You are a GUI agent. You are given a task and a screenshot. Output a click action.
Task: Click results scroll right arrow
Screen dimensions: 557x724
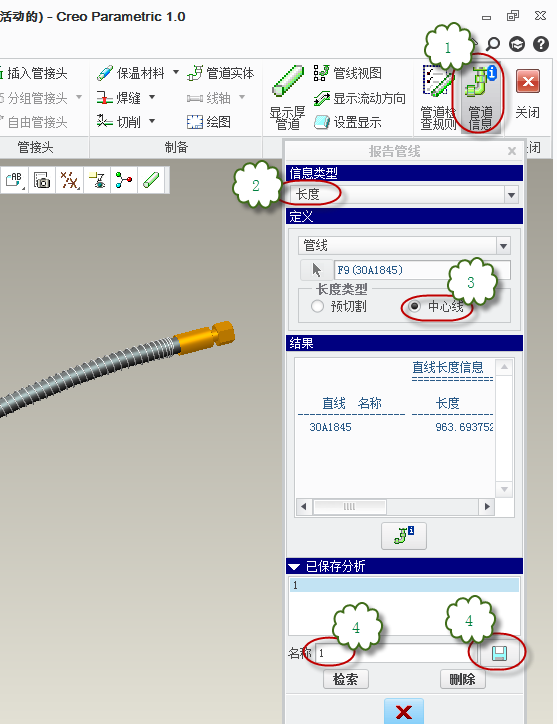487,507
